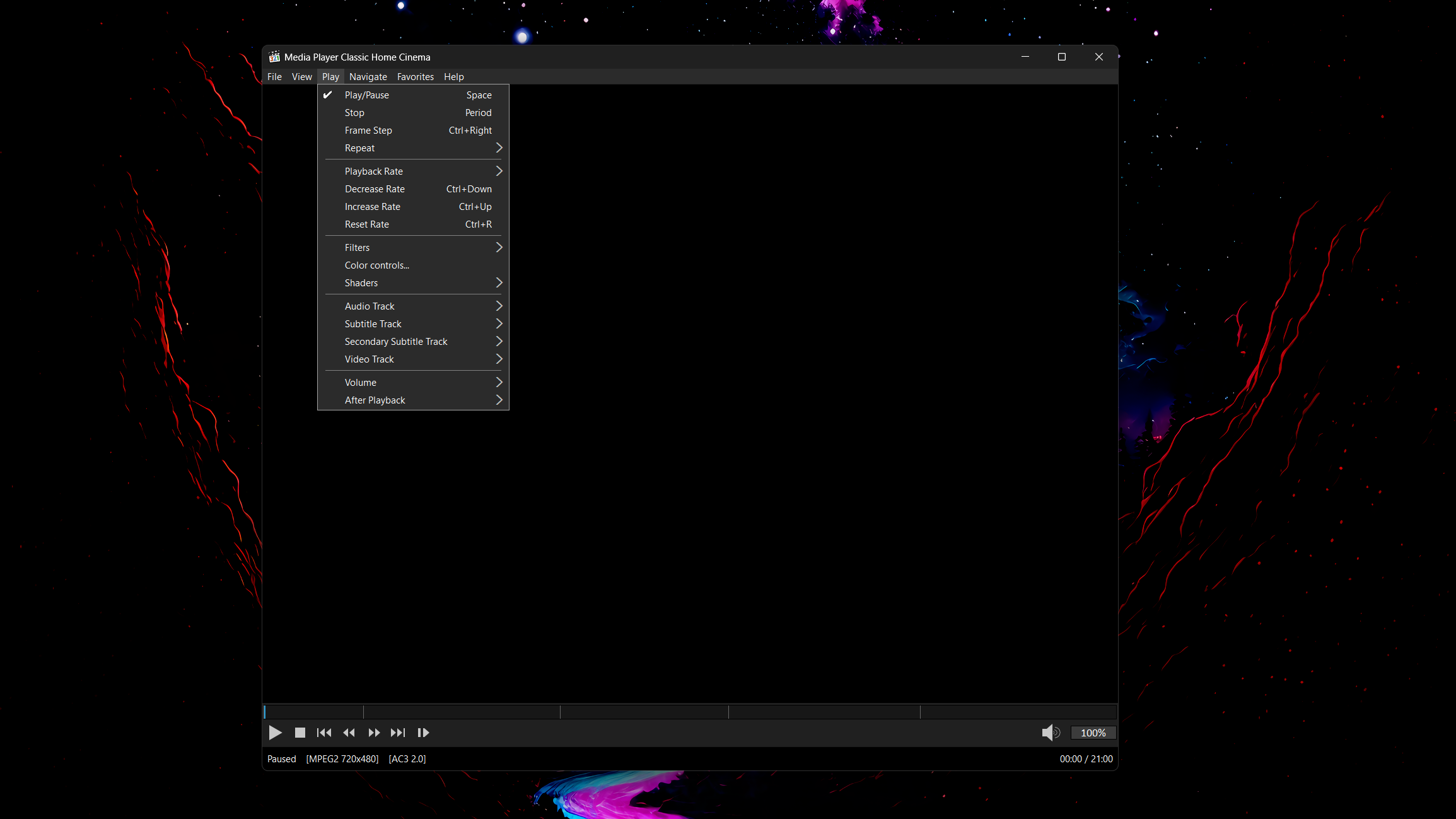This screenshot has height=819, width=1456.
Task: Toggle the checked Play/Pause menu item
Action: click(x=413, y=95)
